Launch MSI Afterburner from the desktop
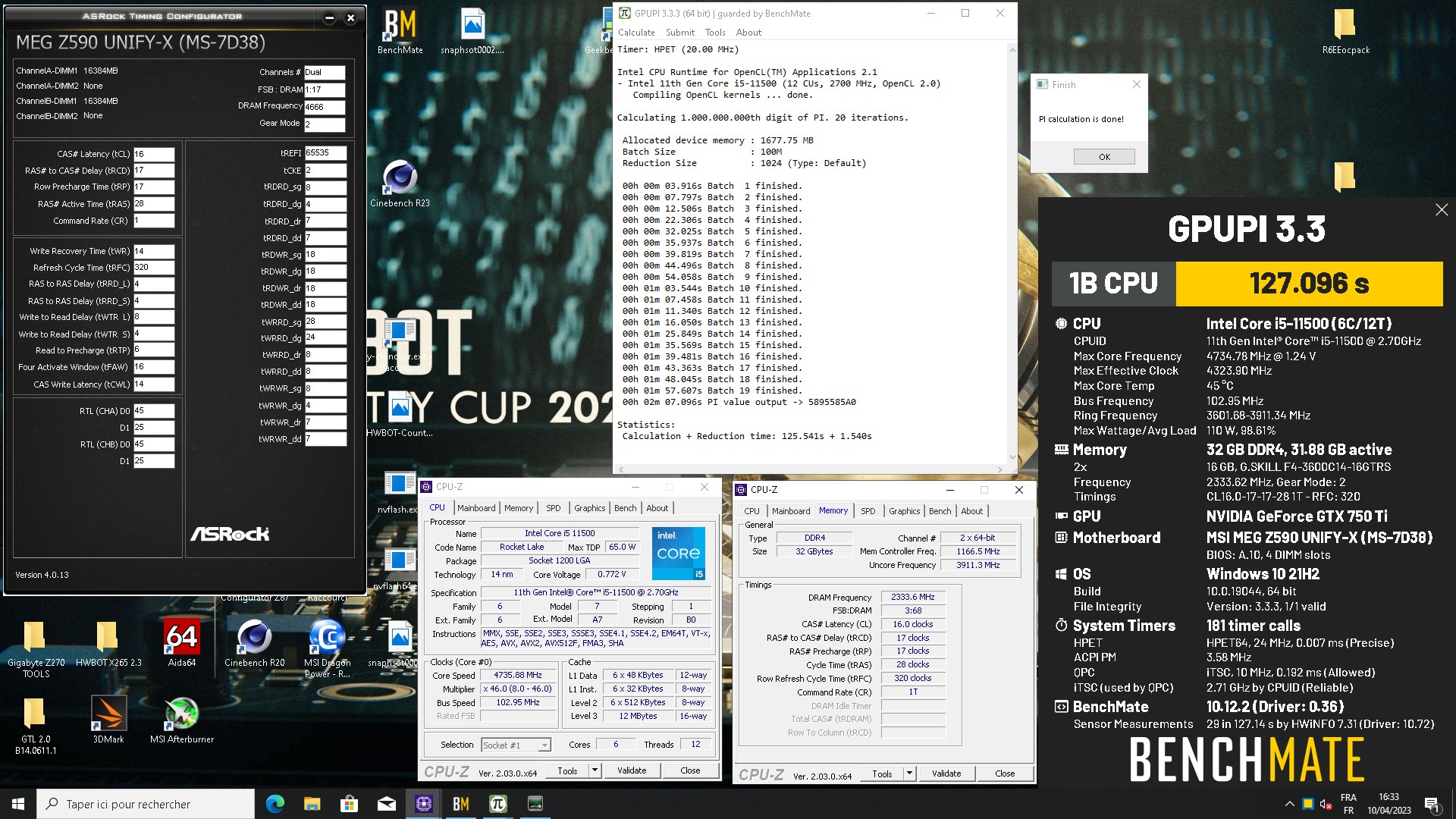Viewport: 1456px width, 819px height. pyautogui.click(x=182, y=720)
